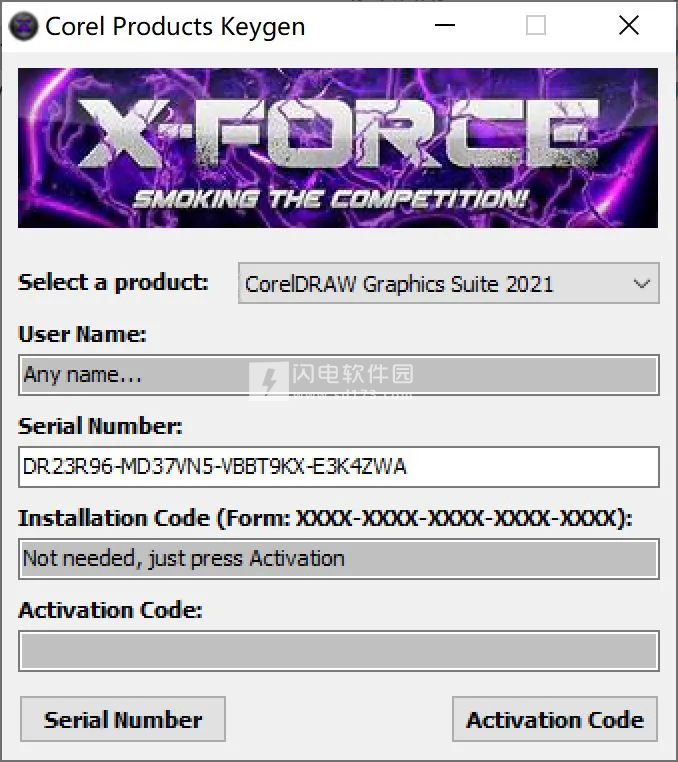Click the Serial Number label above the field
This screenshot has width=678, height=762.
coord(100,426)
